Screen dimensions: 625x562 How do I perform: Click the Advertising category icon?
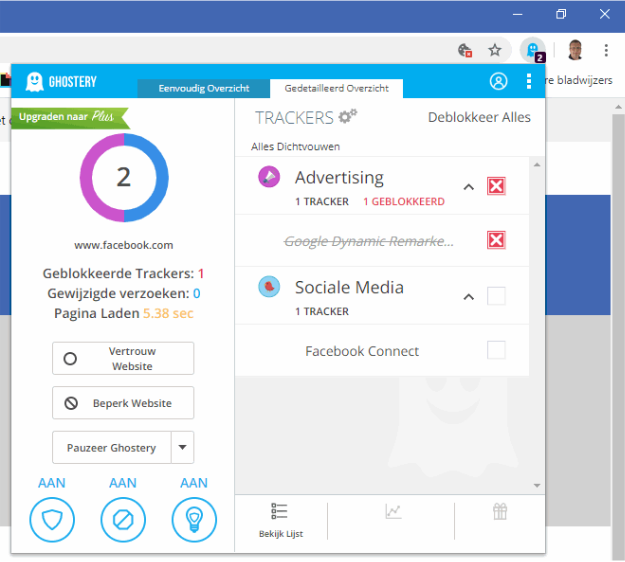pyautogui.click(x=269, y=177)
